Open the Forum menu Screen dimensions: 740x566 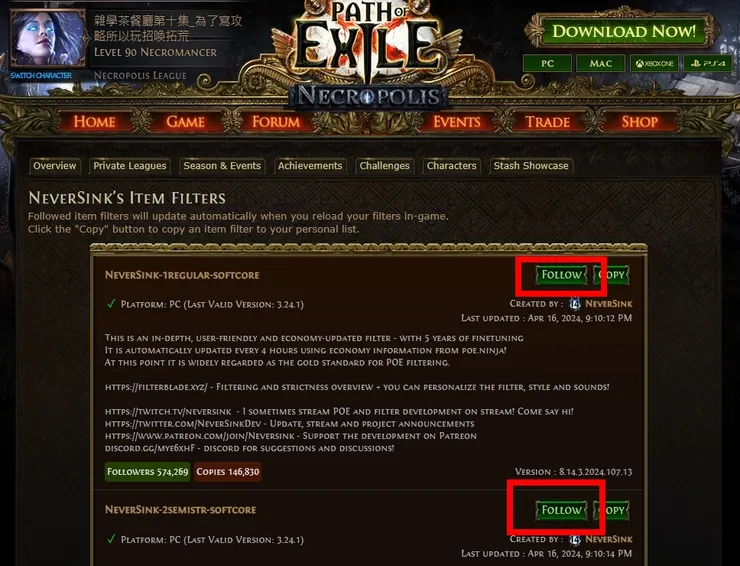point(276,122)
